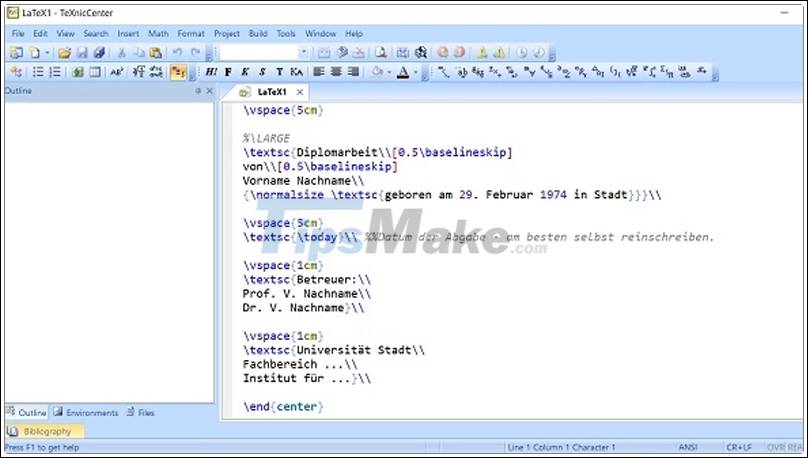Screen dimensions: 808x458
Task: Apply bold F text formatting
Action: 228,72
